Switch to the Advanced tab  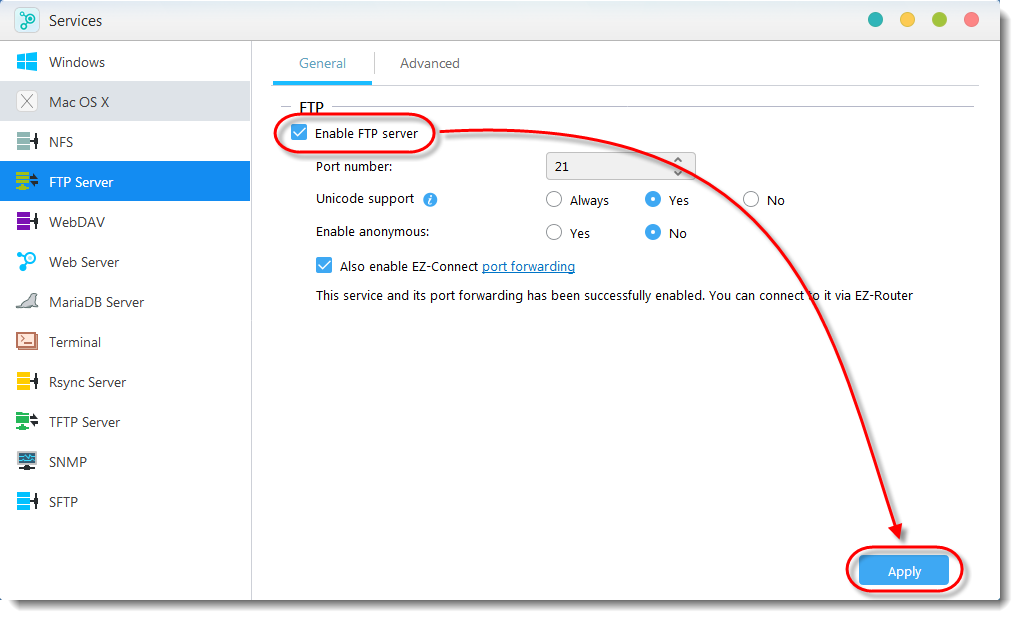coord(429,63)
